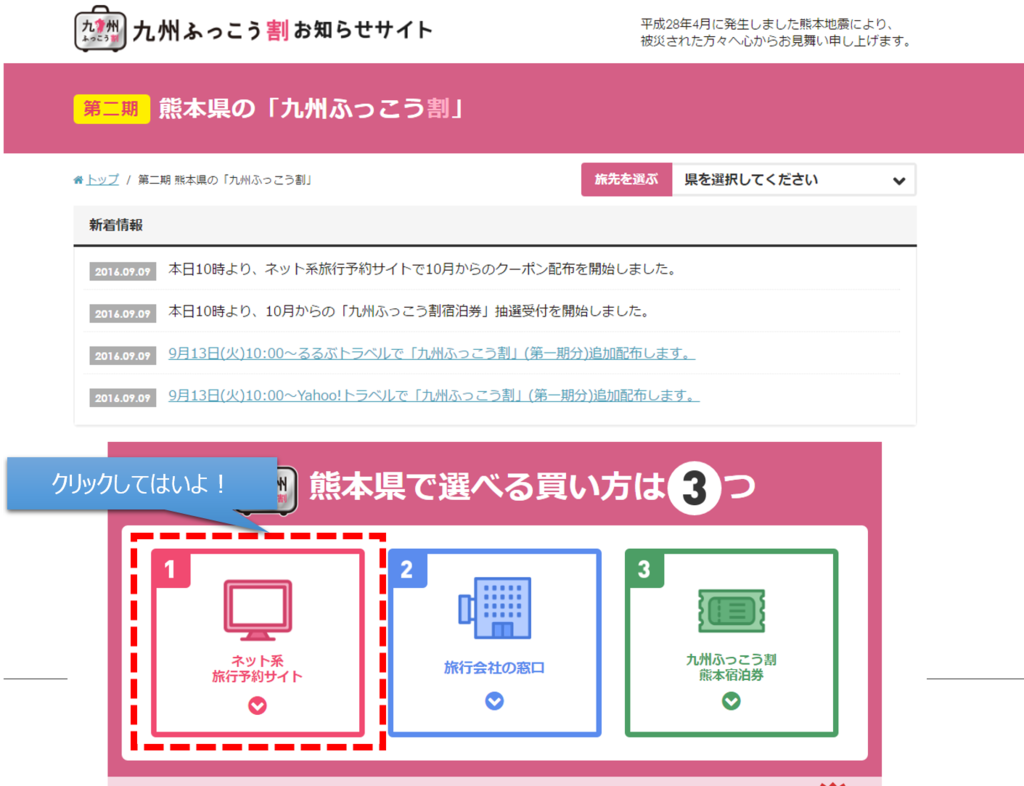The width and height of the screenshot is (1024, 786).
Task: Click the home icon in breadcrumb
Action: tap(78, 180)
